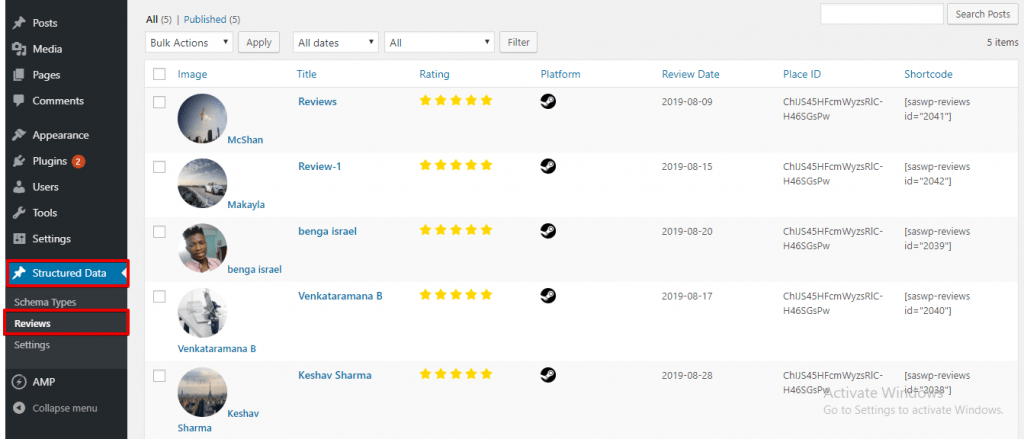Screen dimensions: 1024x439
Task: Click the AMP lightning bolt icon
Action: point(20,382)
